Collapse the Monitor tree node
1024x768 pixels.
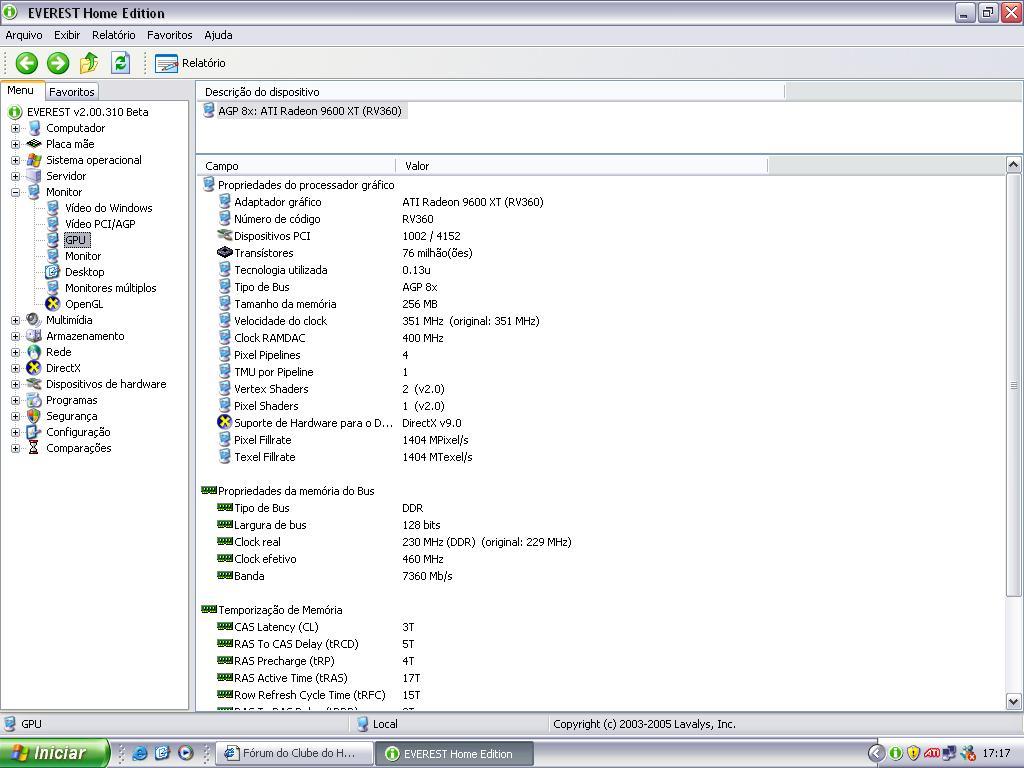[x=16, y=192]
